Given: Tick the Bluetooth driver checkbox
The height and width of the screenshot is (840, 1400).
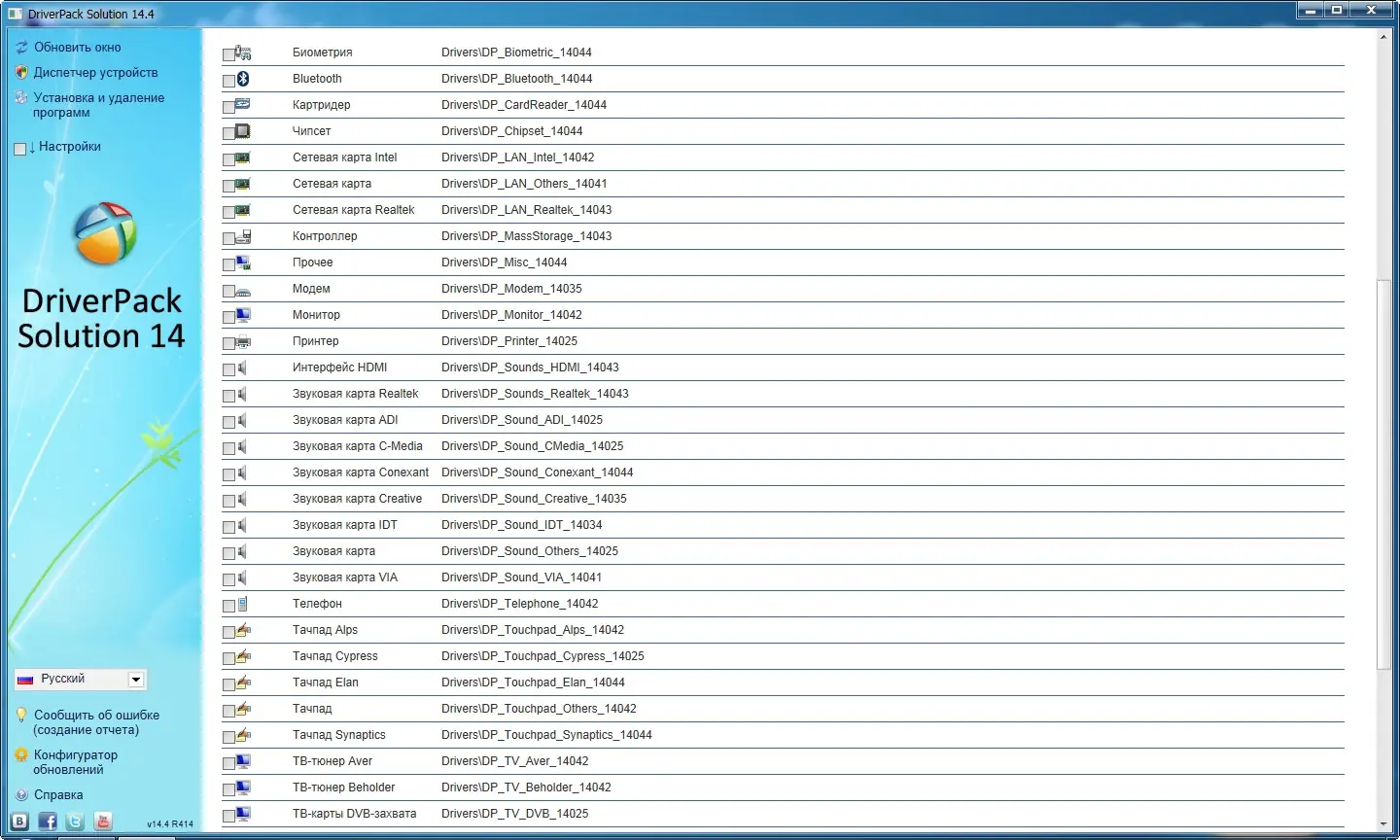Looking at the screenshot, I should 228,81.
